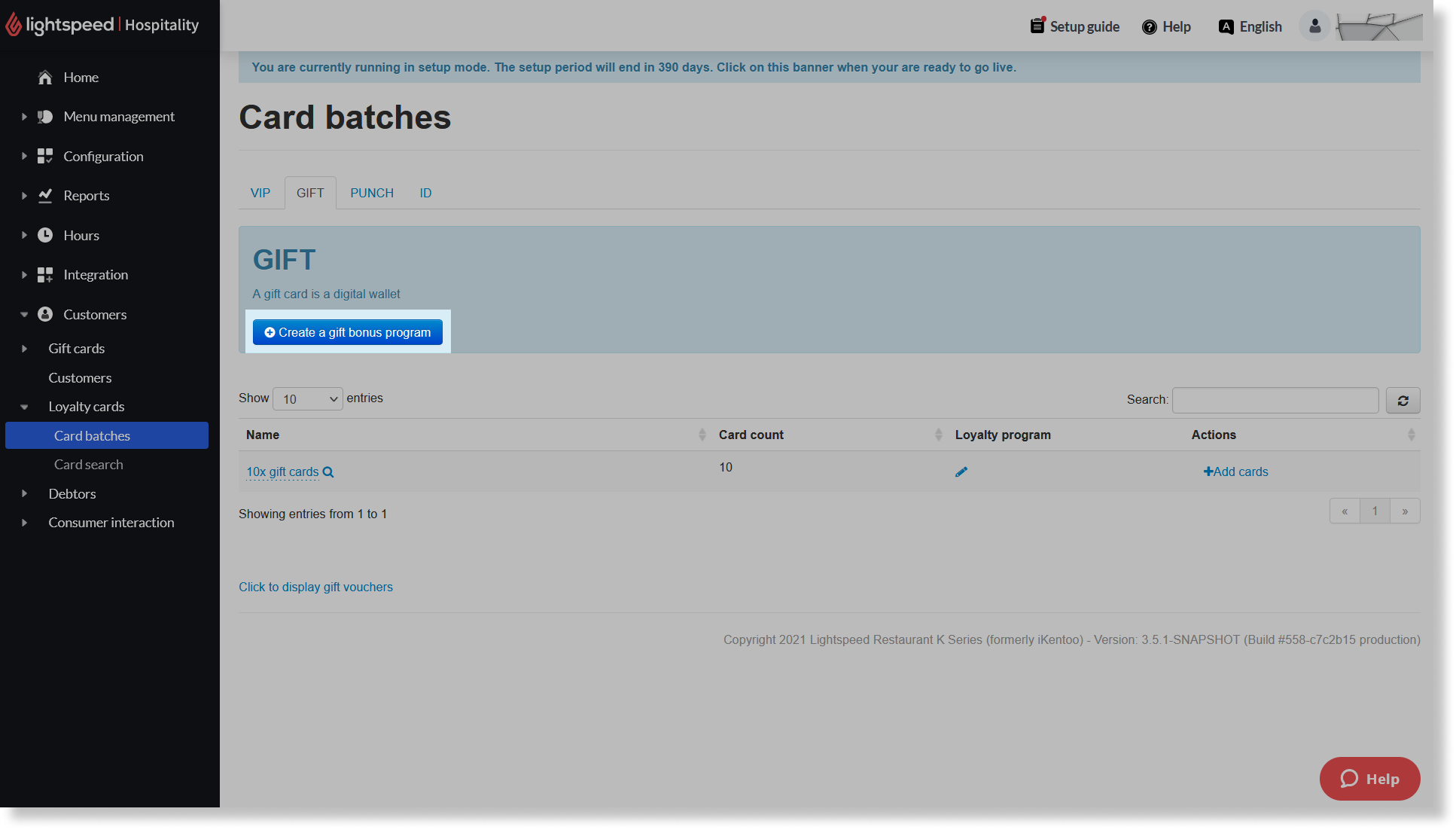The image size is (1456, 830).
Task: Click the Hours clock icon
Action: point(45,235)
